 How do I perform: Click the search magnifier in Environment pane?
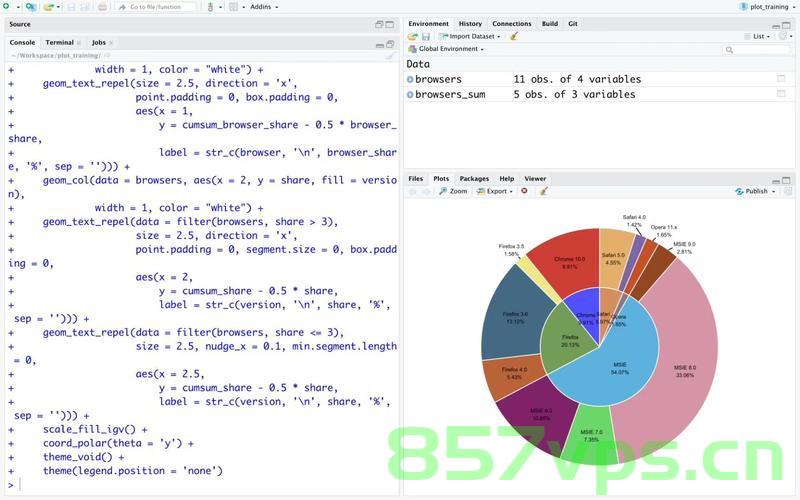[x=730, y=49]
